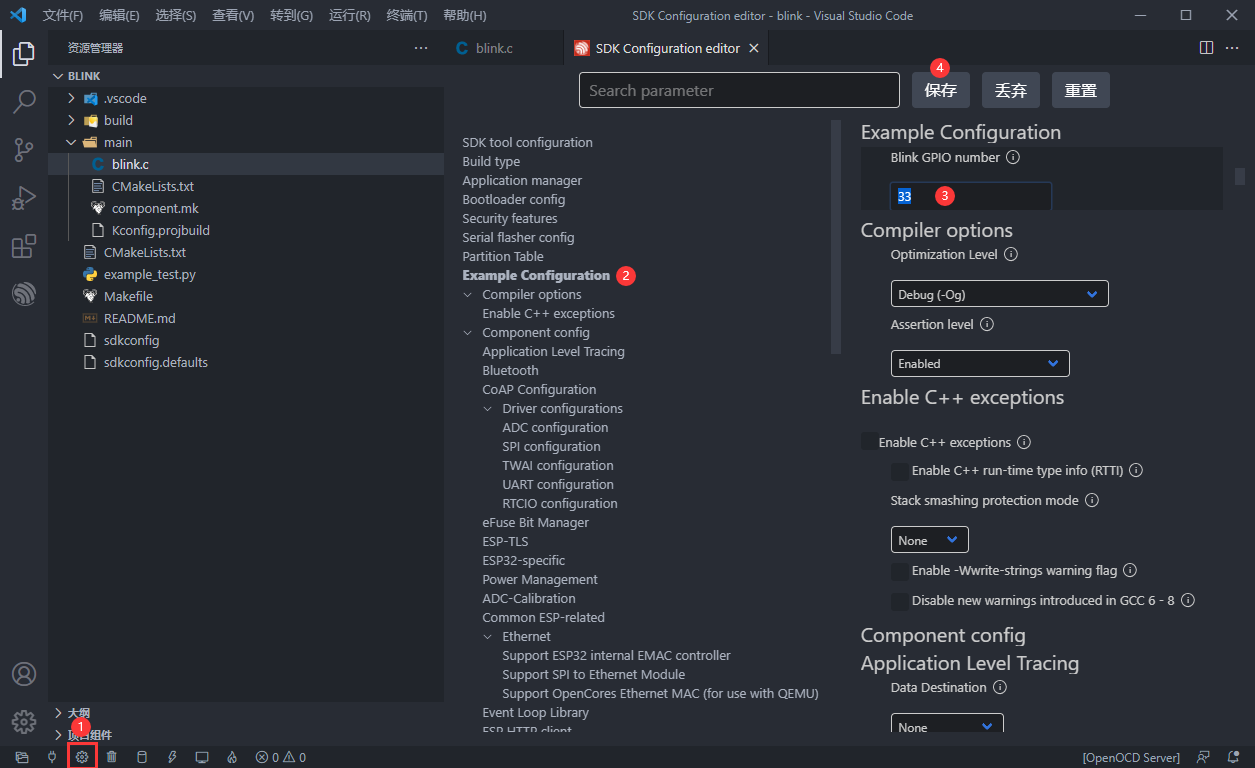The width and height of the screenshot is (1255, 768).
Task: Open the Search view in activity bar
Action: pyautogui.click(x=24, y=101)
